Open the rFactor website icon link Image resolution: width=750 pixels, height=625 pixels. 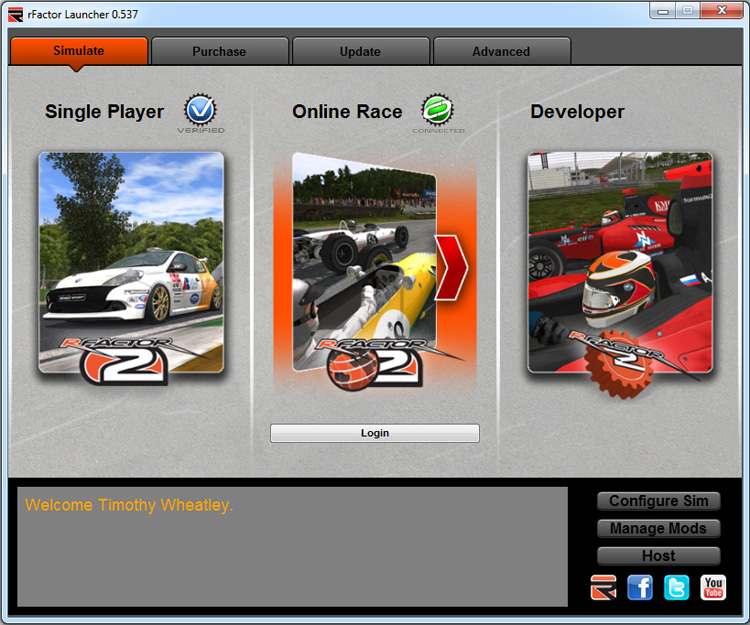click(x=603, y=588)
